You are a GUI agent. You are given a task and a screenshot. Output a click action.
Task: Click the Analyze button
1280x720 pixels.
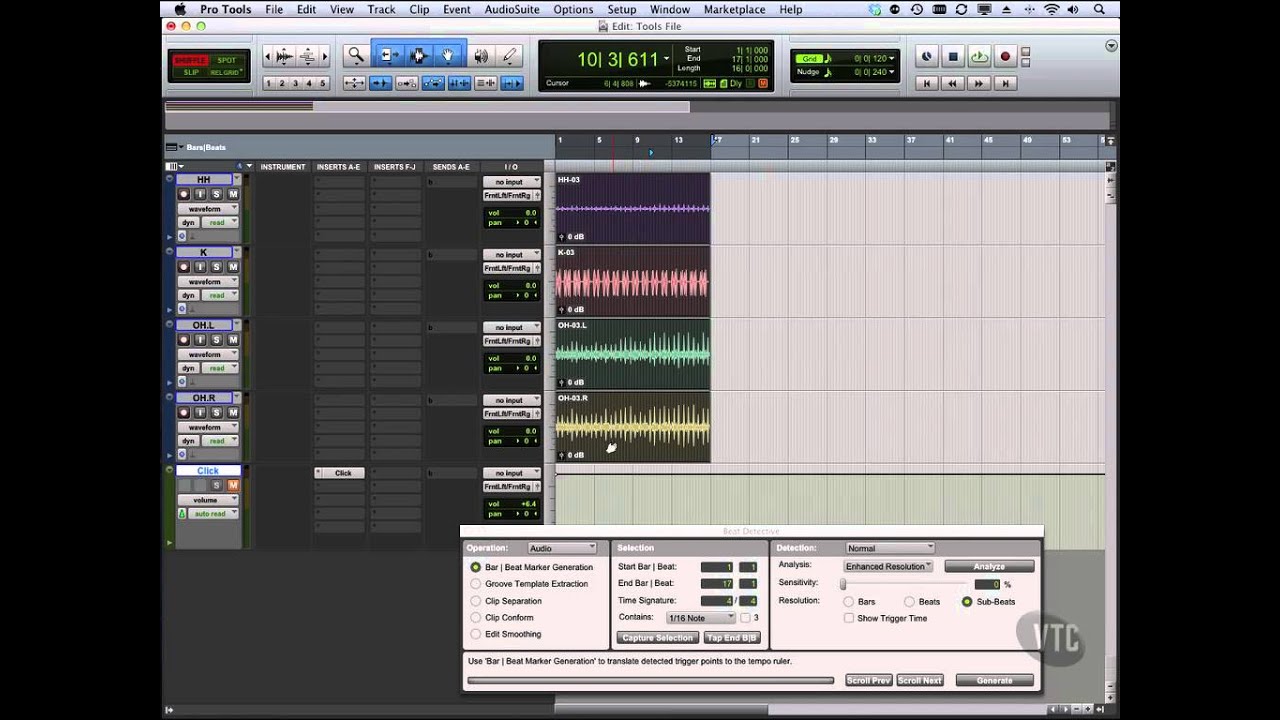pyautogui.click(x=989, y=566)
